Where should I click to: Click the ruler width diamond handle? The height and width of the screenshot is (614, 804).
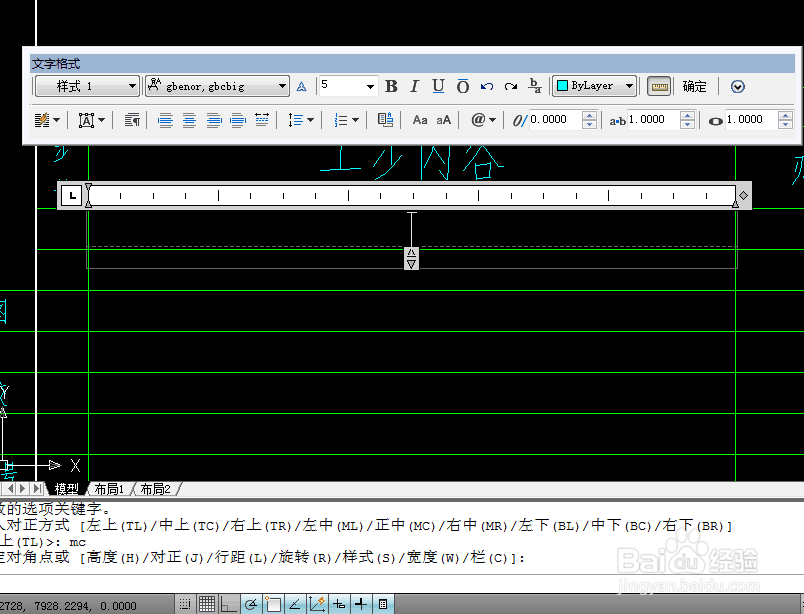[x=743, y=195]
